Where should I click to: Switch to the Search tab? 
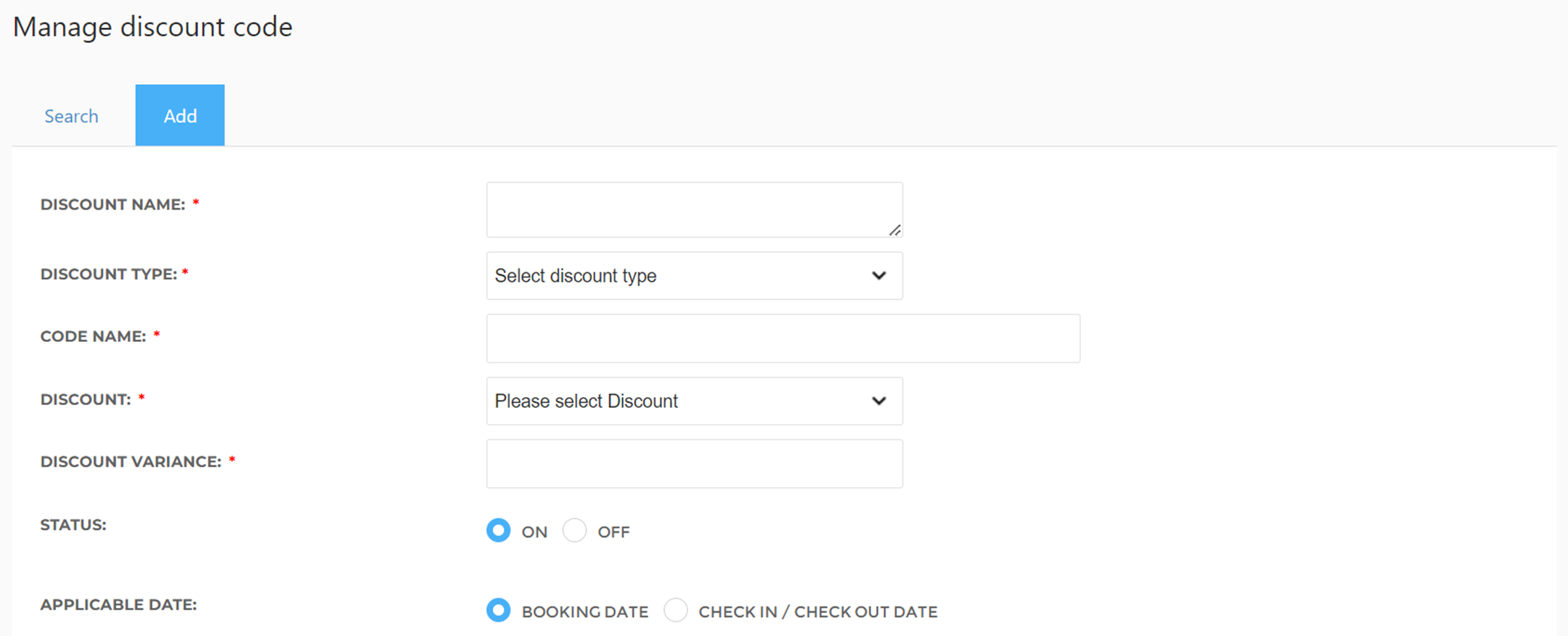[x=71, y=116]
